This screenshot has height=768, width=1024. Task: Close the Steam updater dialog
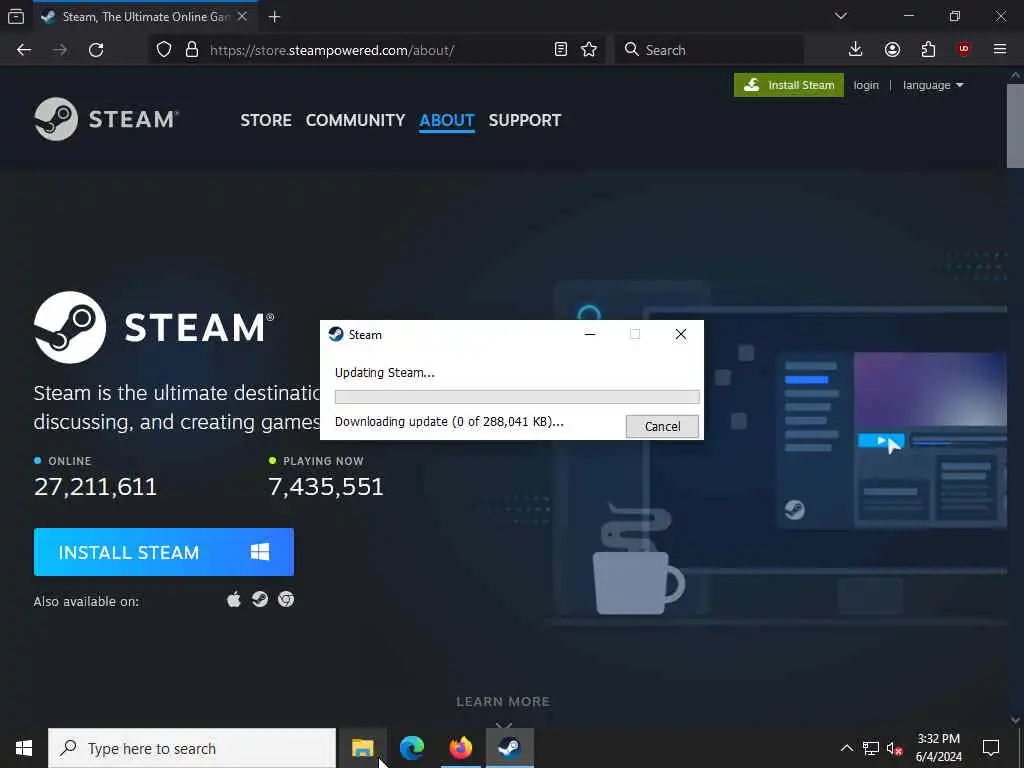(x=680, y=334)
